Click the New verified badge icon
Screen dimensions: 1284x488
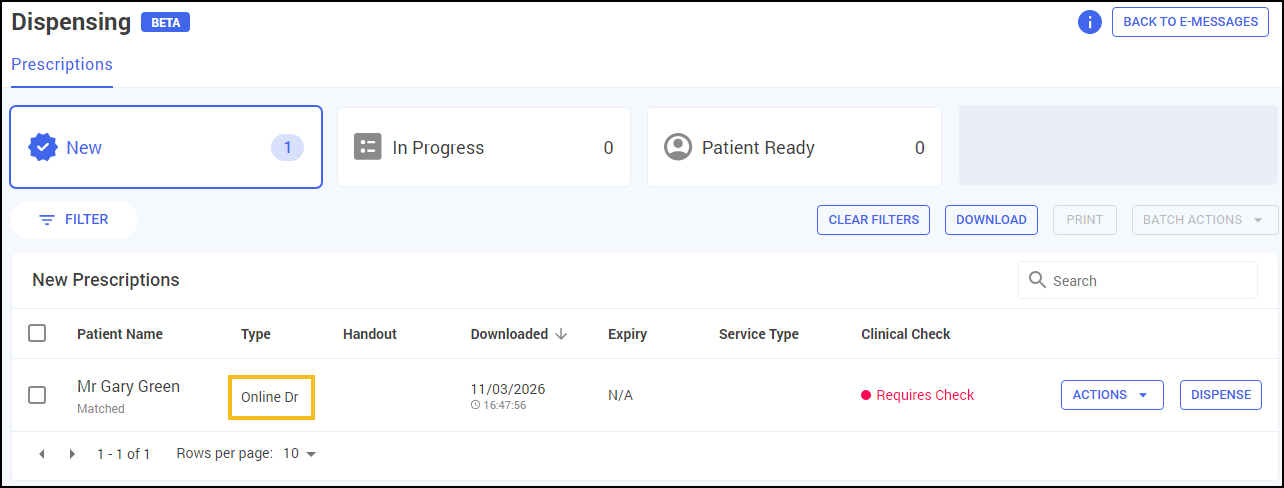click(43, 147)
